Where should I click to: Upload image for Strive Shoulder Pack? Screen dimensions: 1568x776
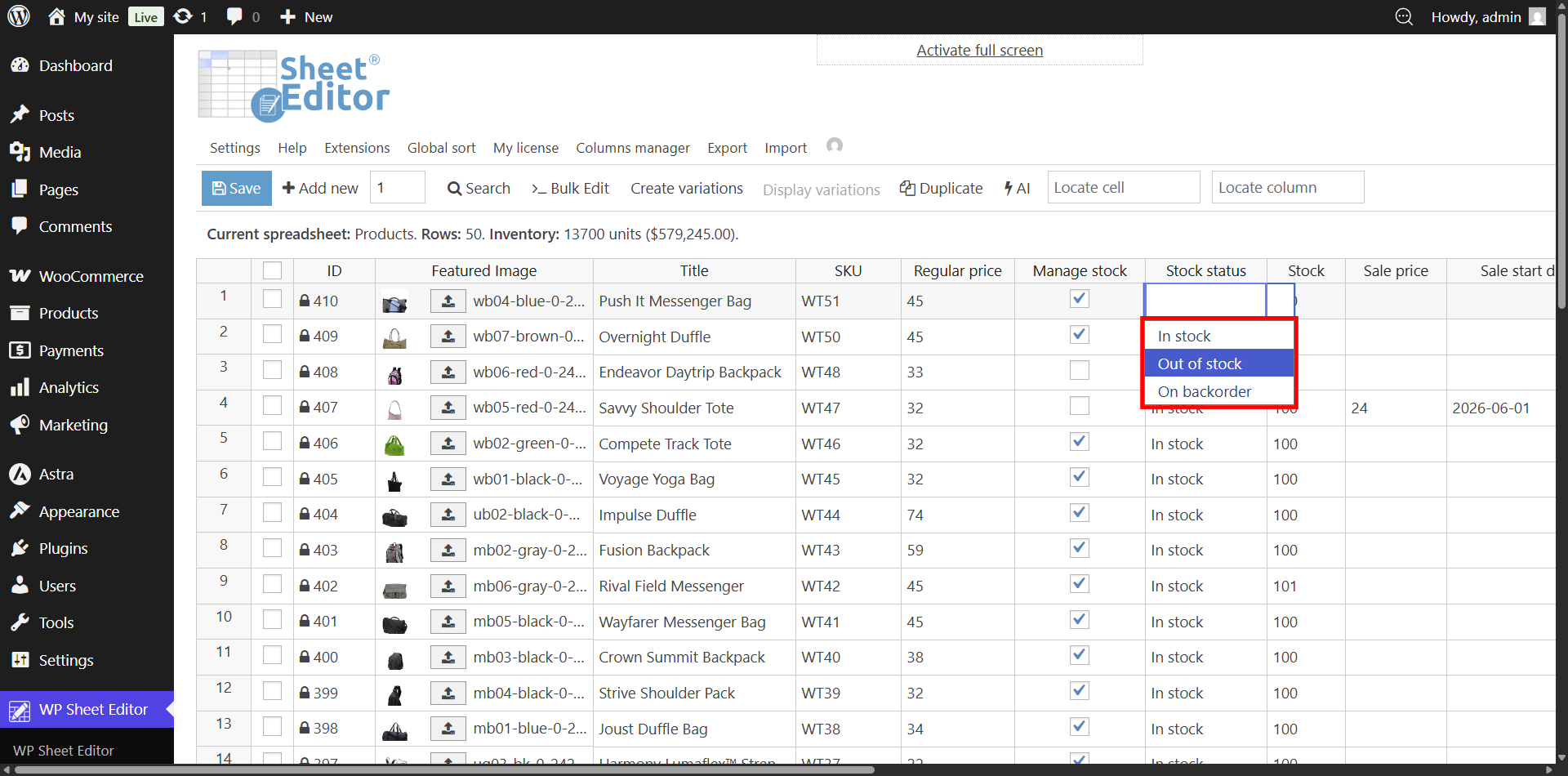(x=448, y=693)
